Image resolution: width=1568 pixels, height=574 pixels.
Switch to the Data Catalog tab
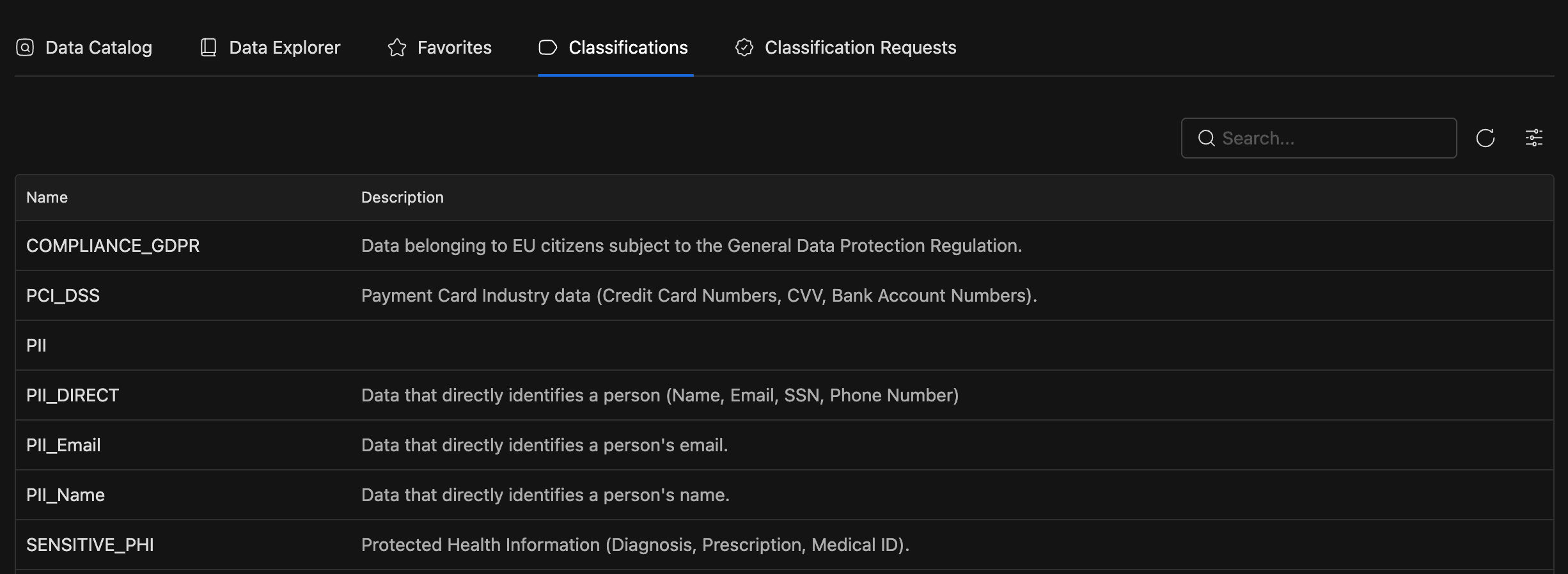pyautogui.click(x=98, y=48)
